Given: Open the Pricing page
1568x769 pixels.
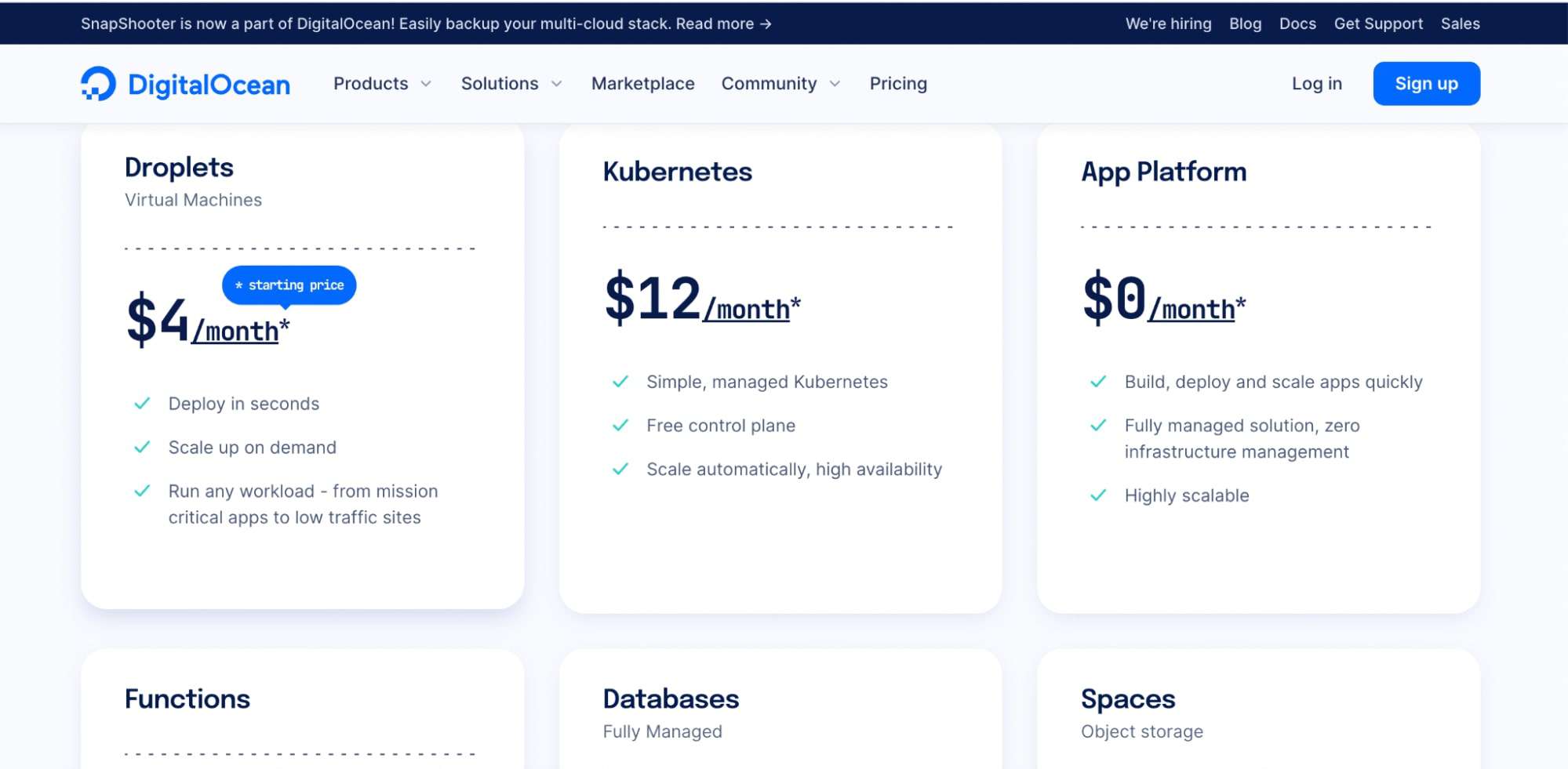Looking at the screenshot, I should (x=898, y=83).
